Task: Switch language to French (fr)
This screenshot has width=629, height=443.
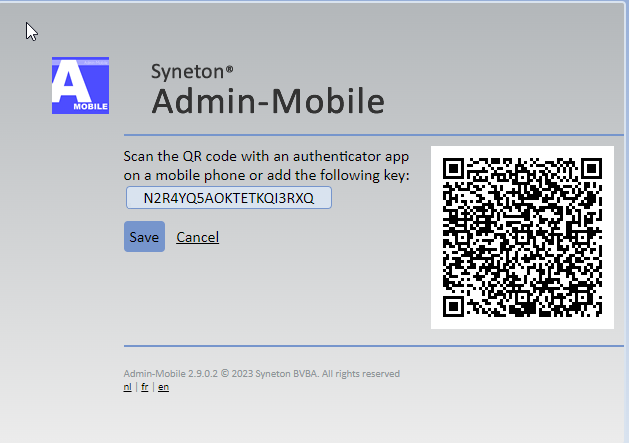Action: (x=144, y=387)
